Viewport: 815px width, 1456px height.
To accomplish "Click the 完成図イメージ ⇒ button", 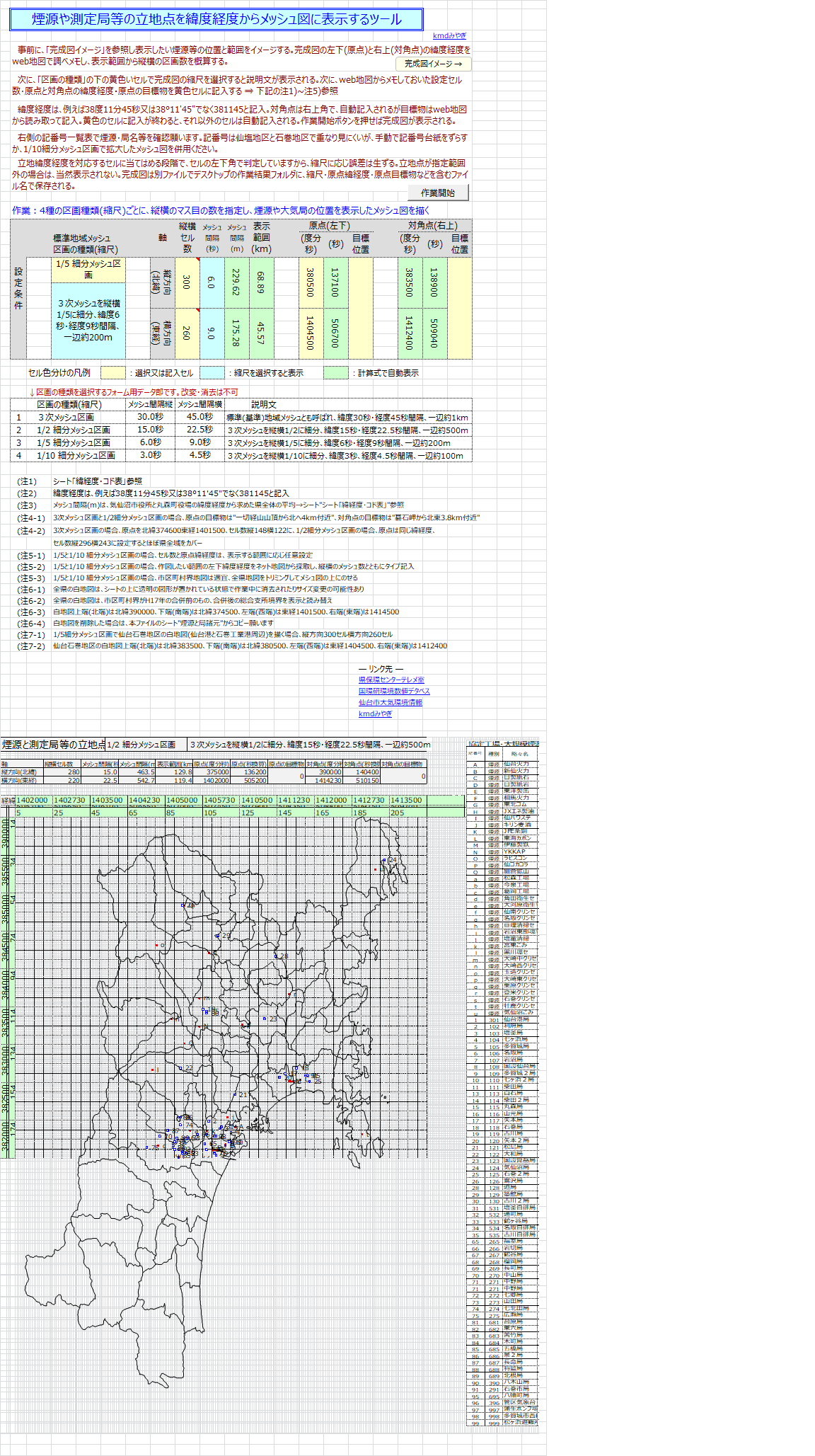I will (433, 64).
